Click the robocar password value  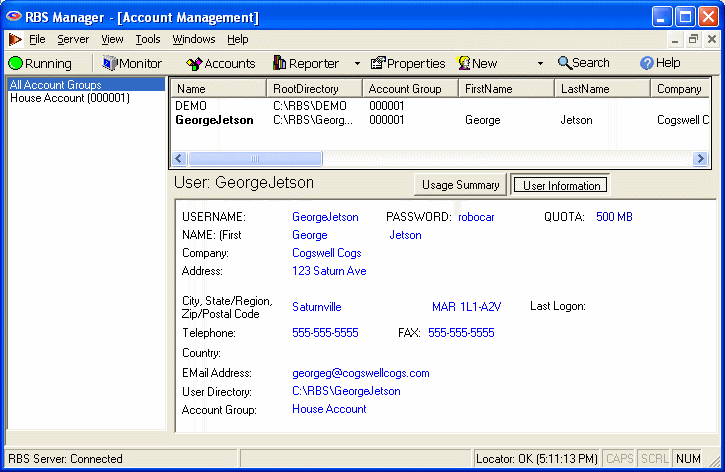click(476, 217)
